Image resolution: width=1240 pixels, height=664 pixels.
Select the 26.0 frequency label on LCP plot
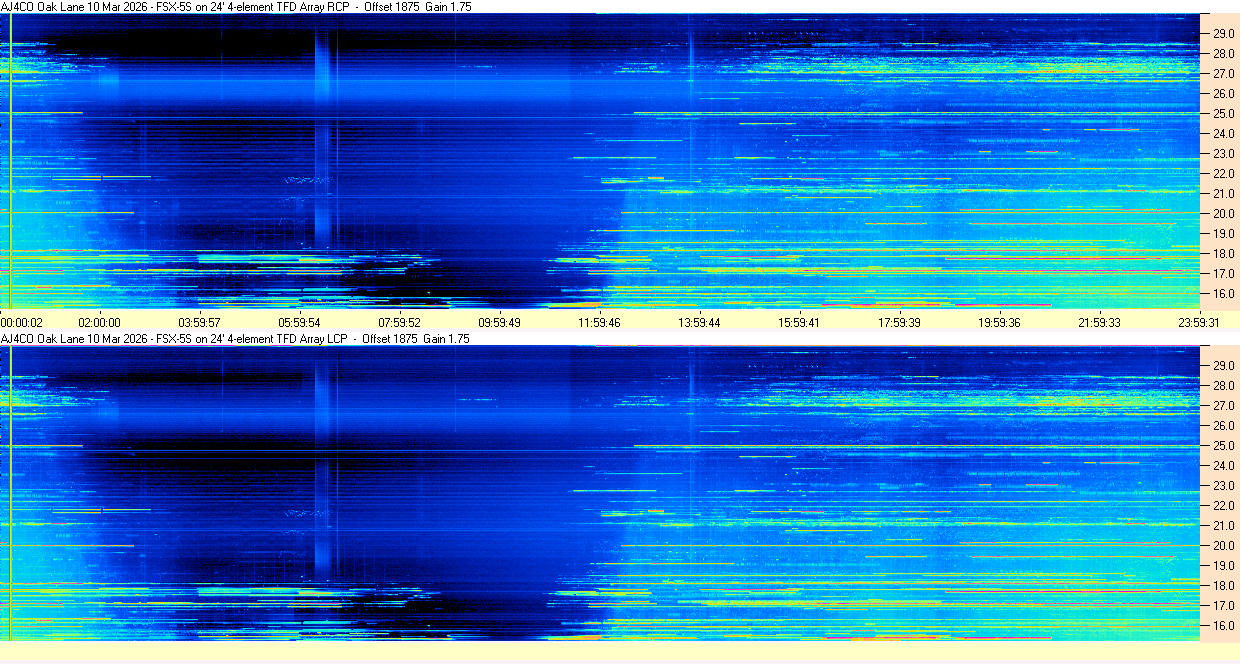tap(1224, 425)
